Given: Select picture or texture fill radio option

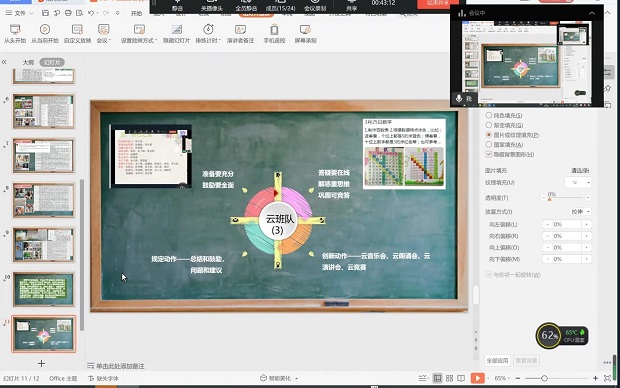Looking at the screenshot, I should [x=489, y=135].
